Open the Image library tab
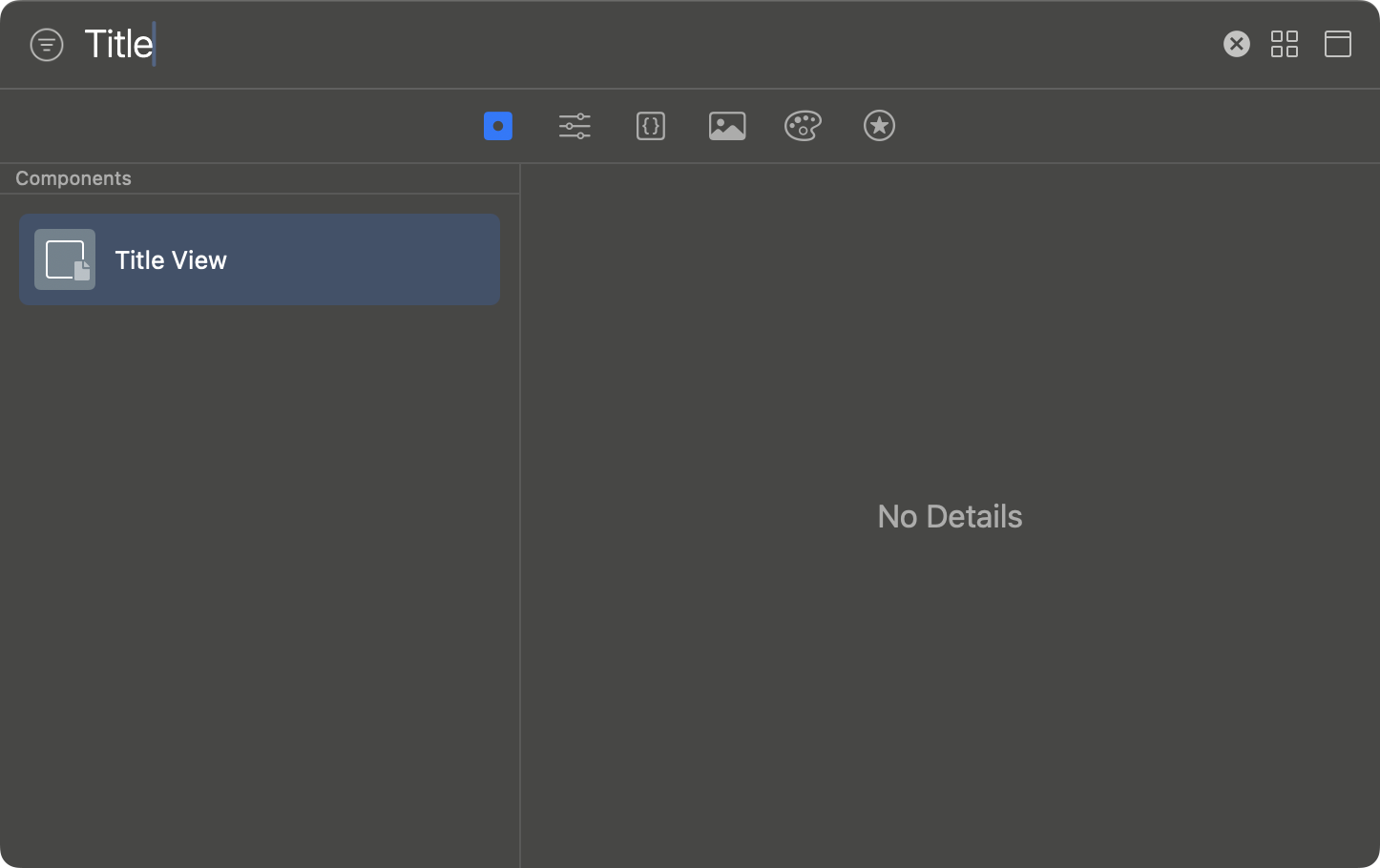The height and width of the screenshot is (868, 1380). point(727,126)
